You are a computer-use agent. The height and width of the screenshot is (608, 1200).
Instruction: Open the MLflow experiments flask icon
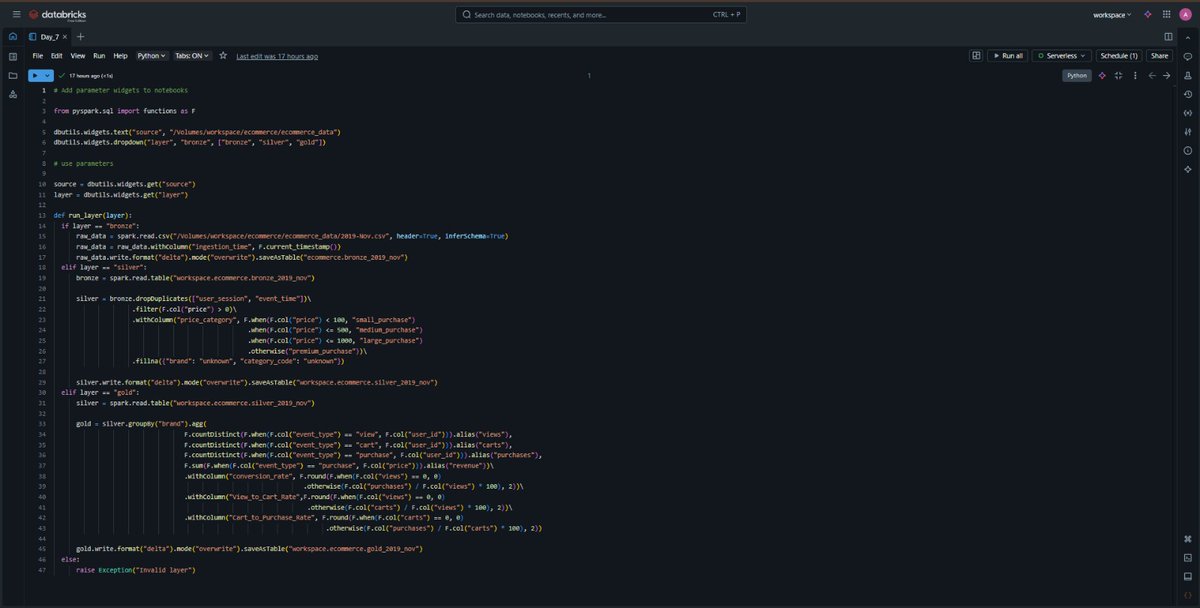tap(1187, 75)
